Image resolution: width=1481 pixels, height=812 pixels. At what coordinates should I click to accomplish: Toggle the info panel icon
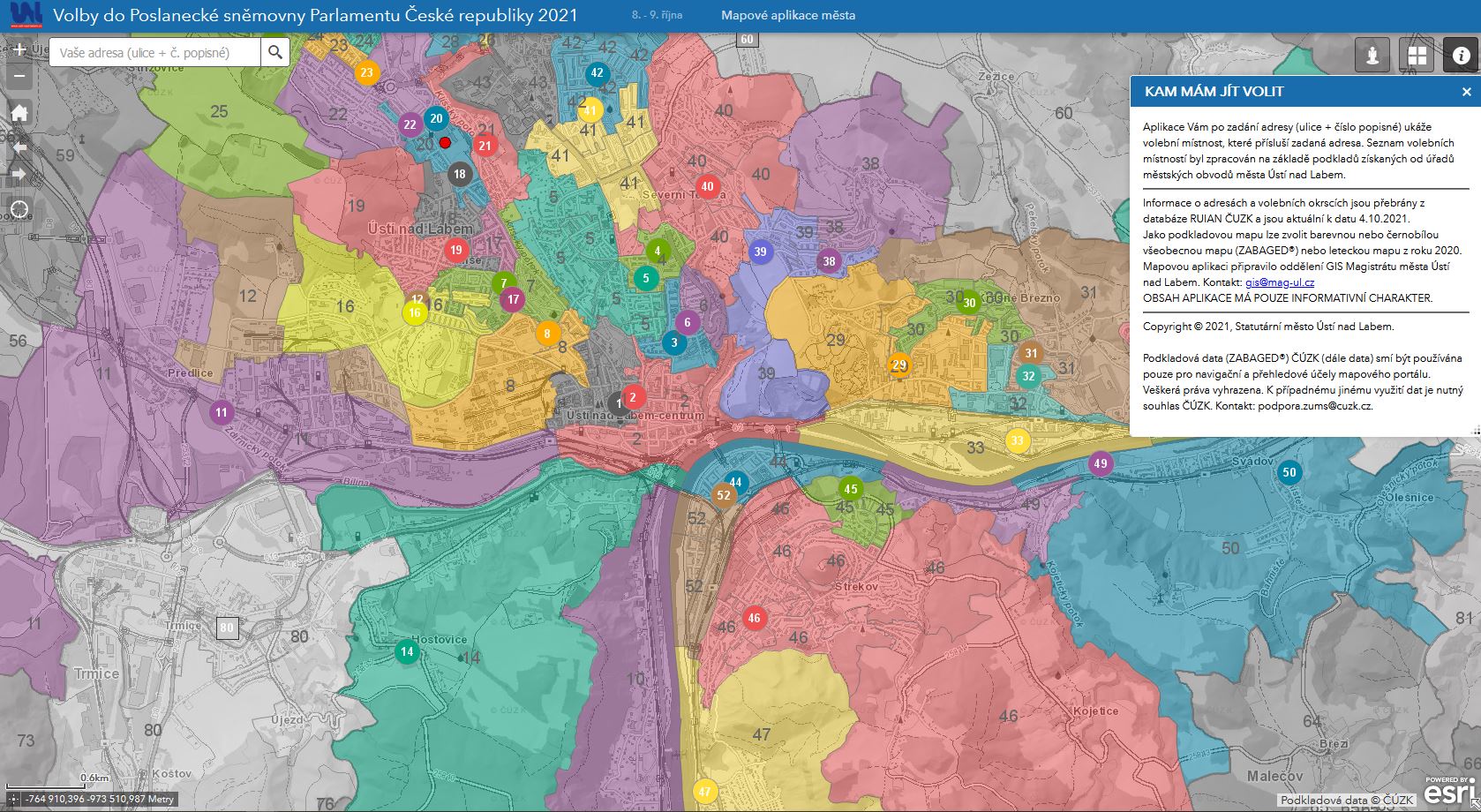(1461, 56)
